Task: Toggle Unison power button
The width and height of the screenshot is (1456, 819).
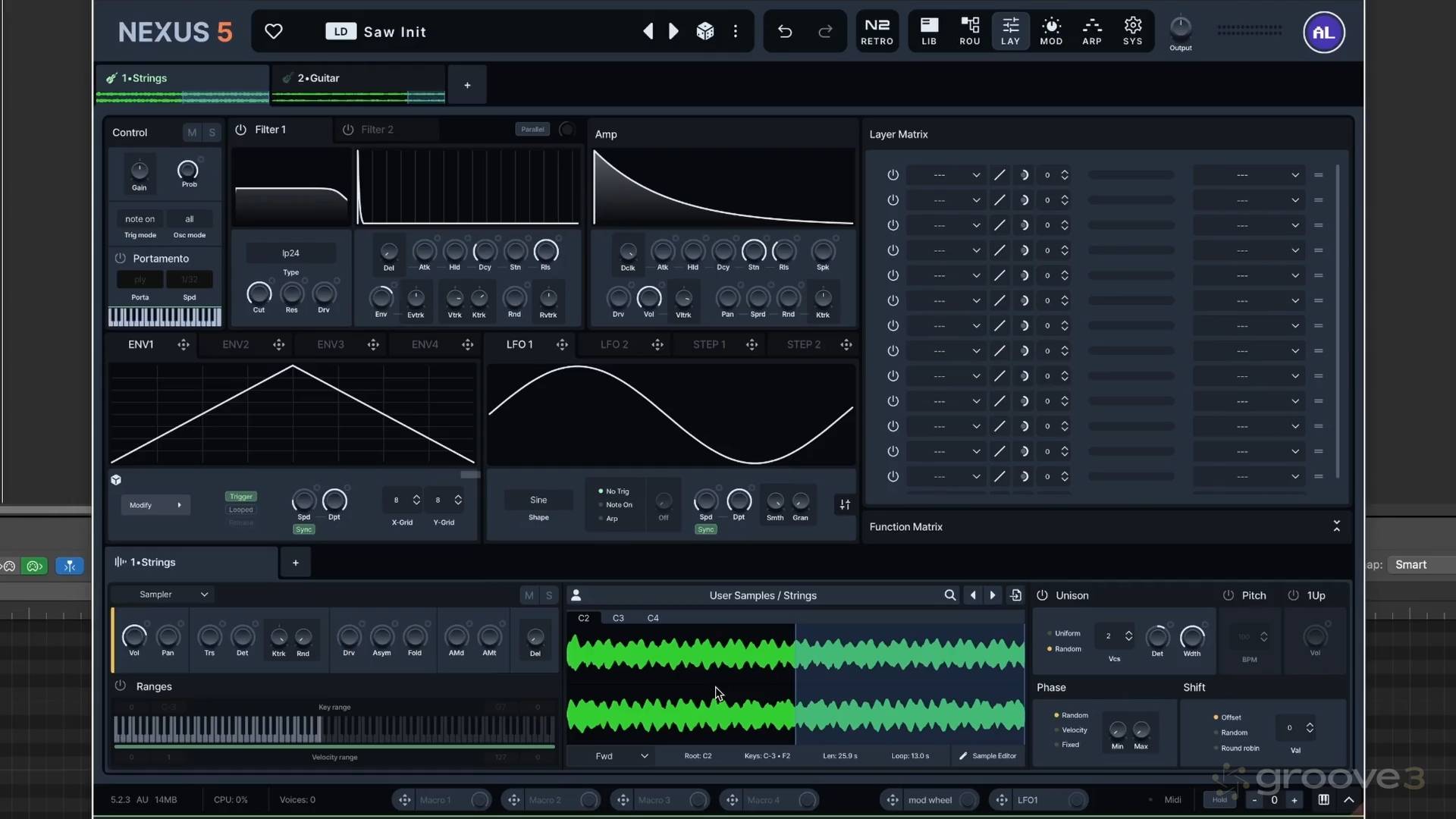Action: tap(1042, 595)
